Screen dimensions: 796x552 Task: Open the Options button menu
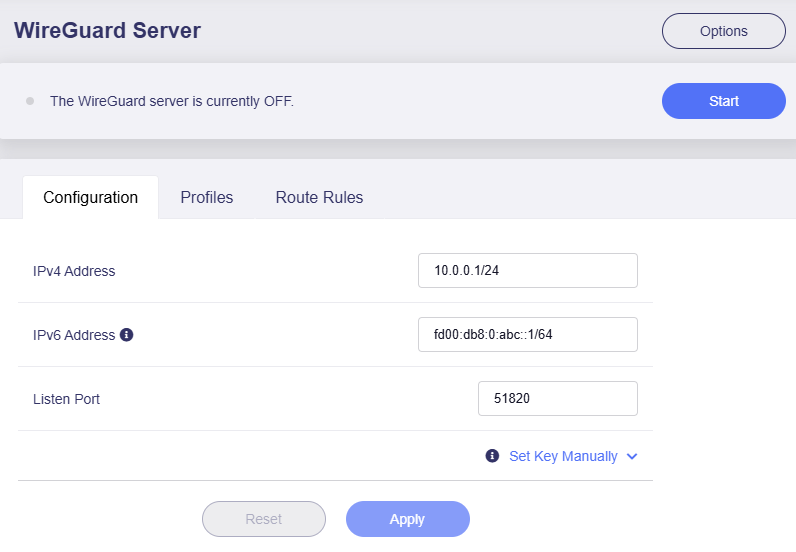pos(723,31)
